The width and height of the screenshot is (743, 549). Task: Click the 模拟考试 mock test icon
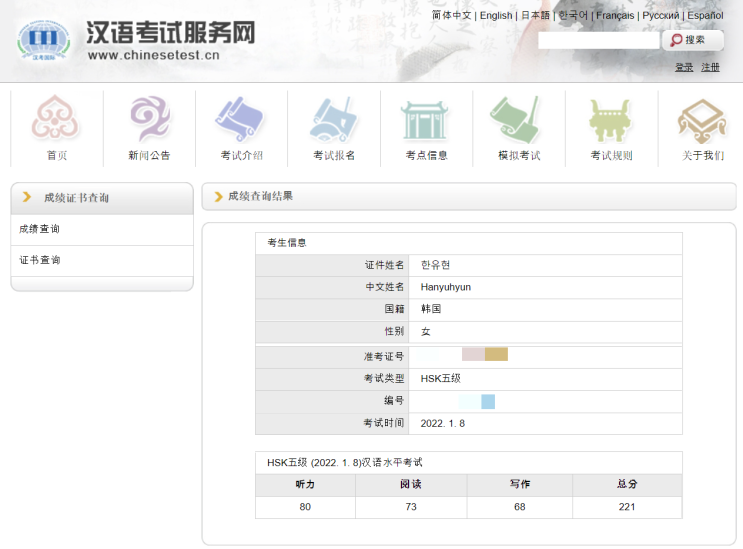click(x=515, y=119)
